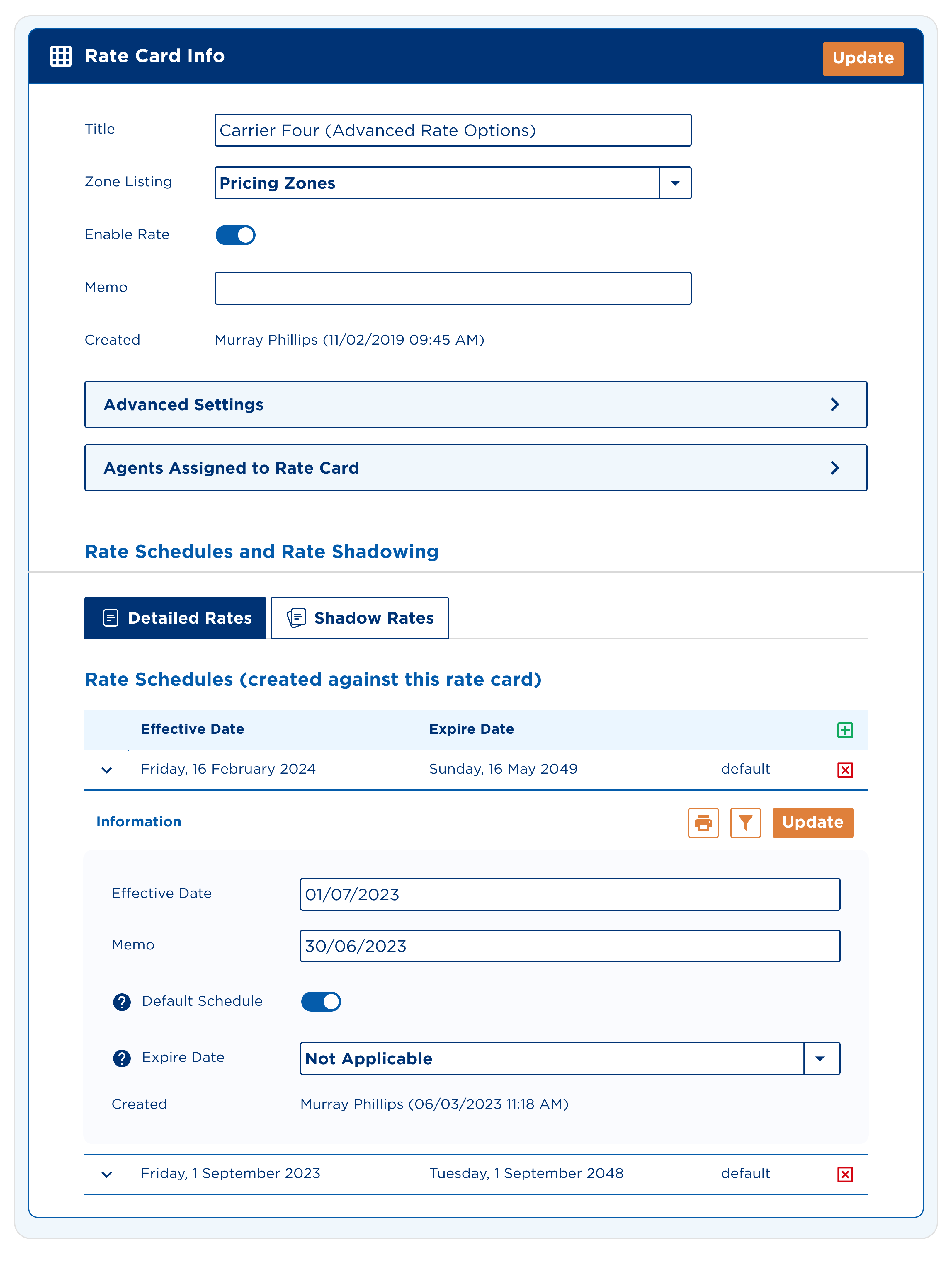Click inside the empty Memo field

click(452, 288)
